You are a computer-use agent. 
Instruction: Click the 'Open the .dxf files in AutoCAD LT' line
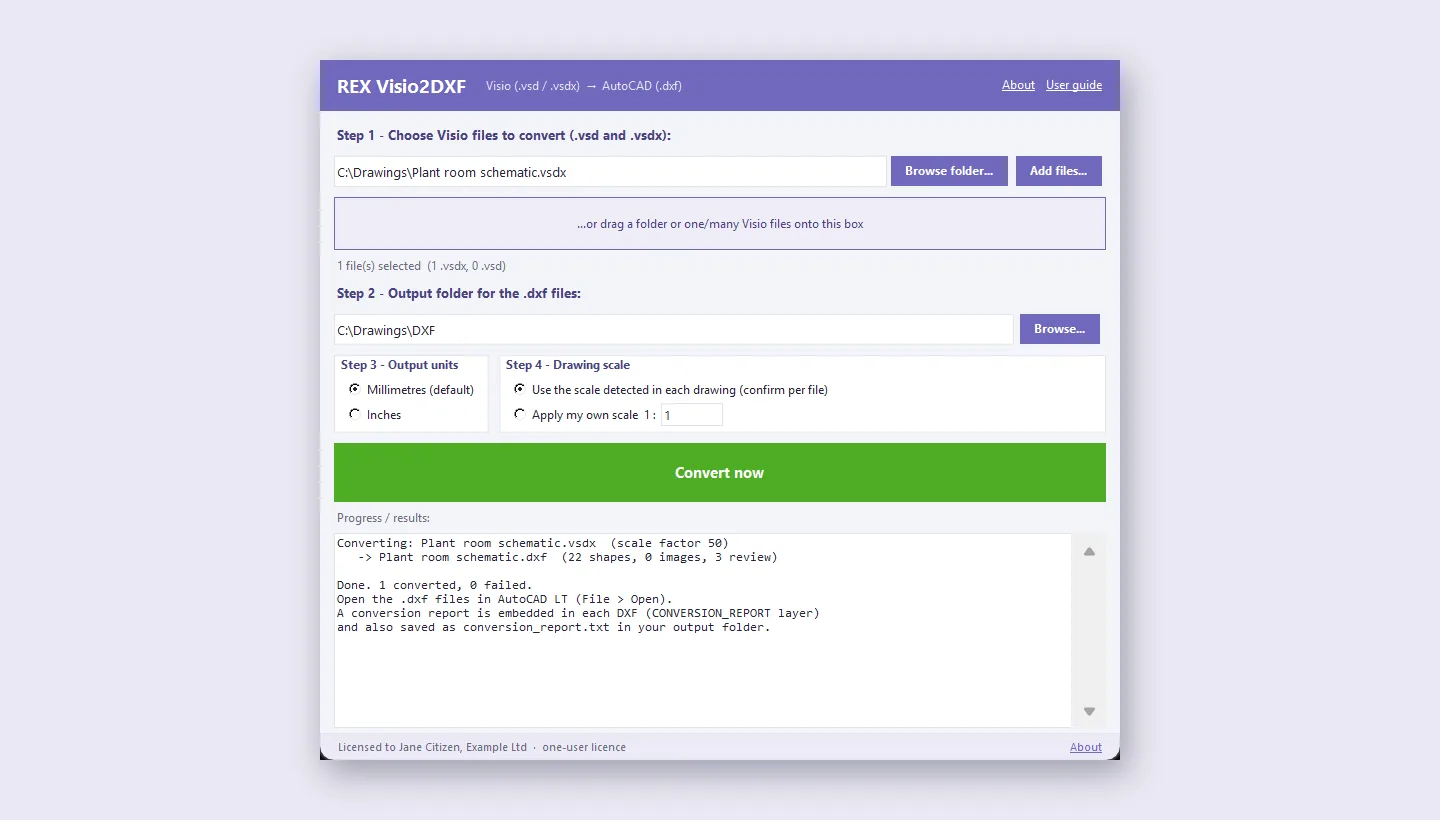pos(505,599)
